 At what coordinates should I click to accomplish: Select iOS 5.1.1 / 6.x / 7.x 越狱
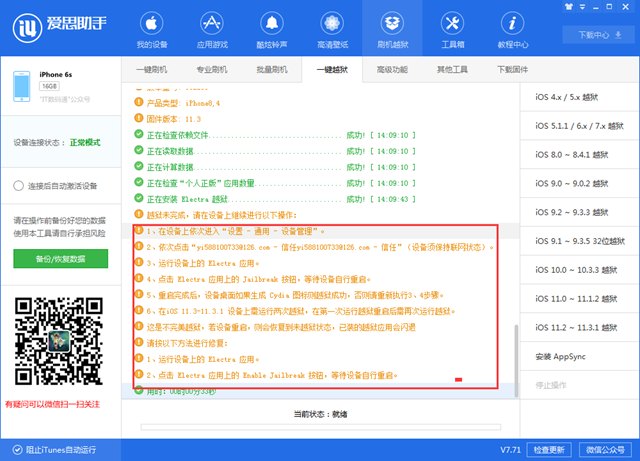[x=580, y=126]
